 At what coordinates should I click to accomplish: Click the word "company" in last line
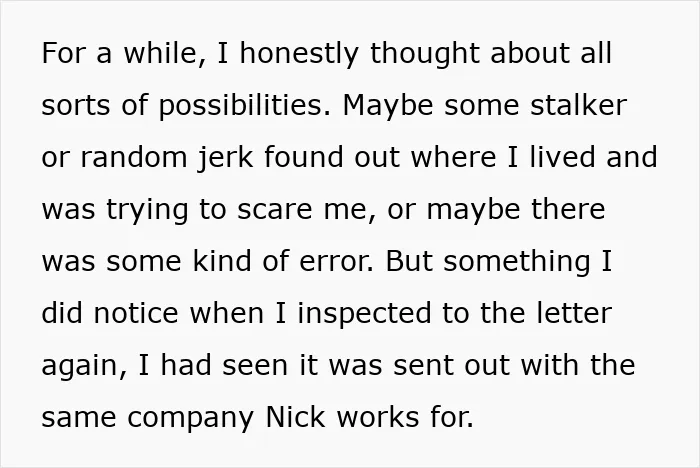(x=191, y=419)
